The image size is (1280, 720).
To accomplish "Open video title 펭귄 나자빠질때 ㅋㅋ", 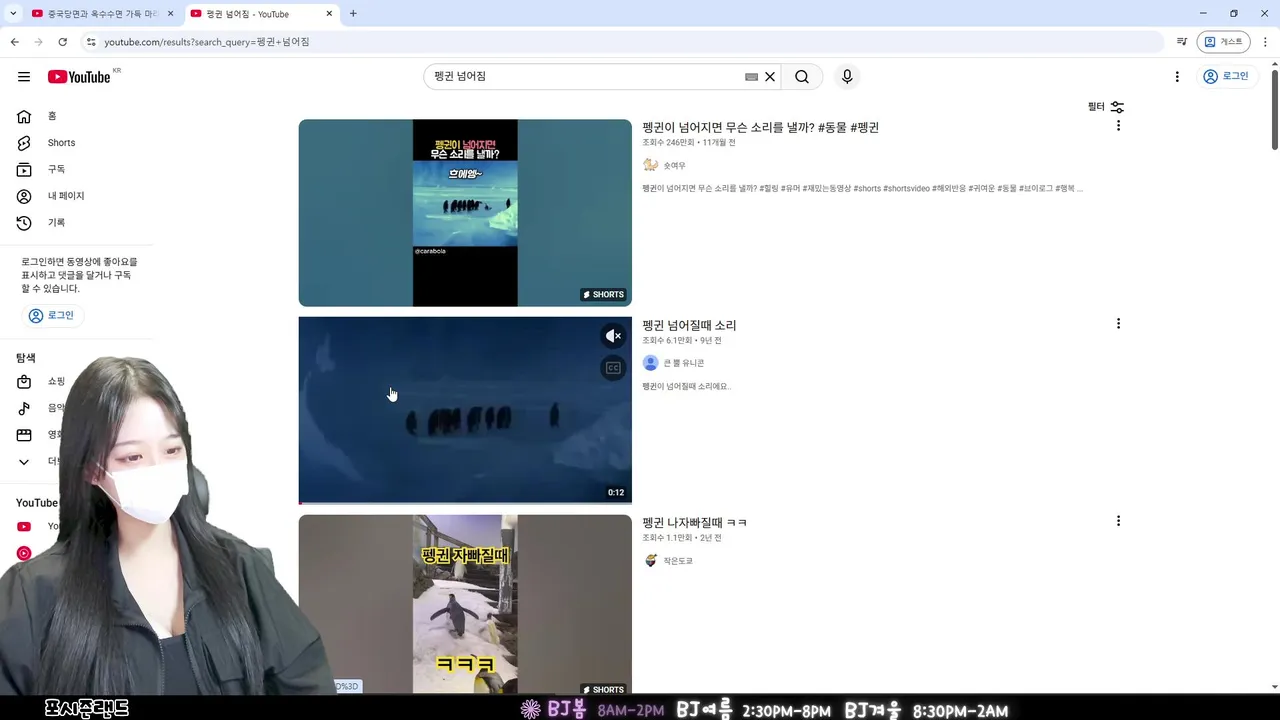I will click(694, 523).
